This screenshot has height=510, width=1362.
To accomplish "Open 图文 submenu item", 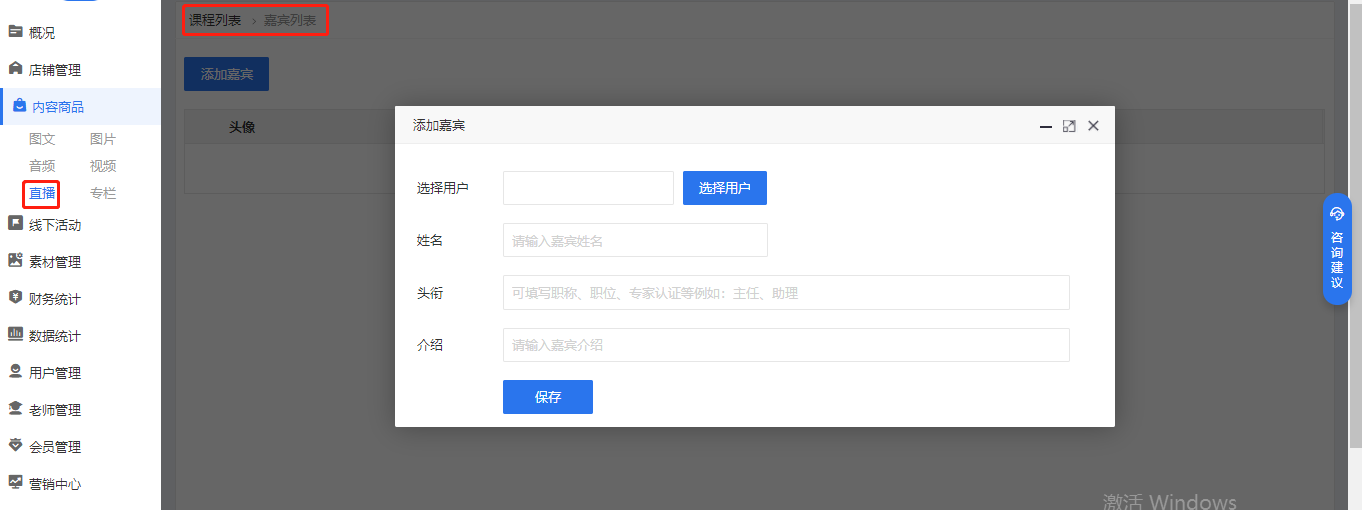I will [x=42, y=139].
